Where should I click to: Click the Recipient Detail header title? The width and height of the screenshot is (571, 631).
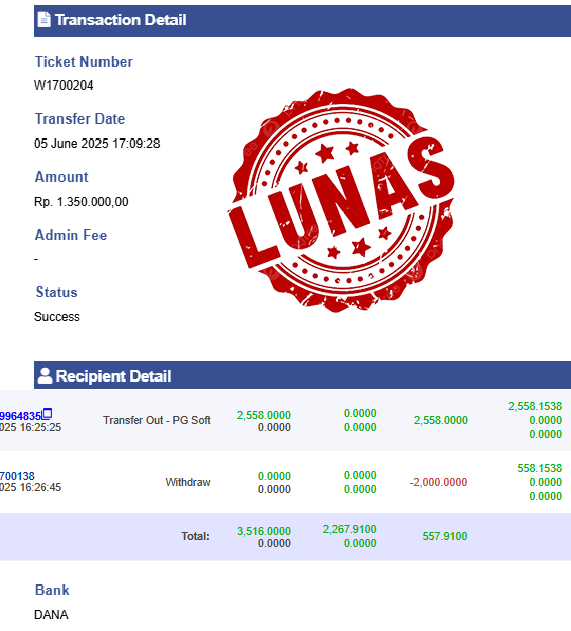(x=113, y=376)
